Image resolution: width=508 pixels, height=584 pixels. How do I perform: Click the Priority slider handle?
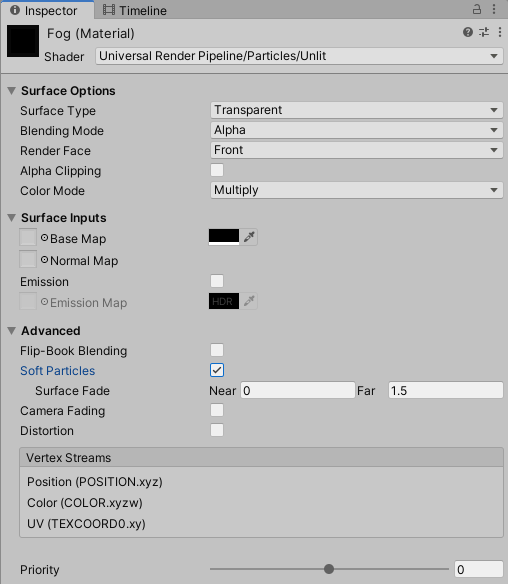(x=329, y=569)
